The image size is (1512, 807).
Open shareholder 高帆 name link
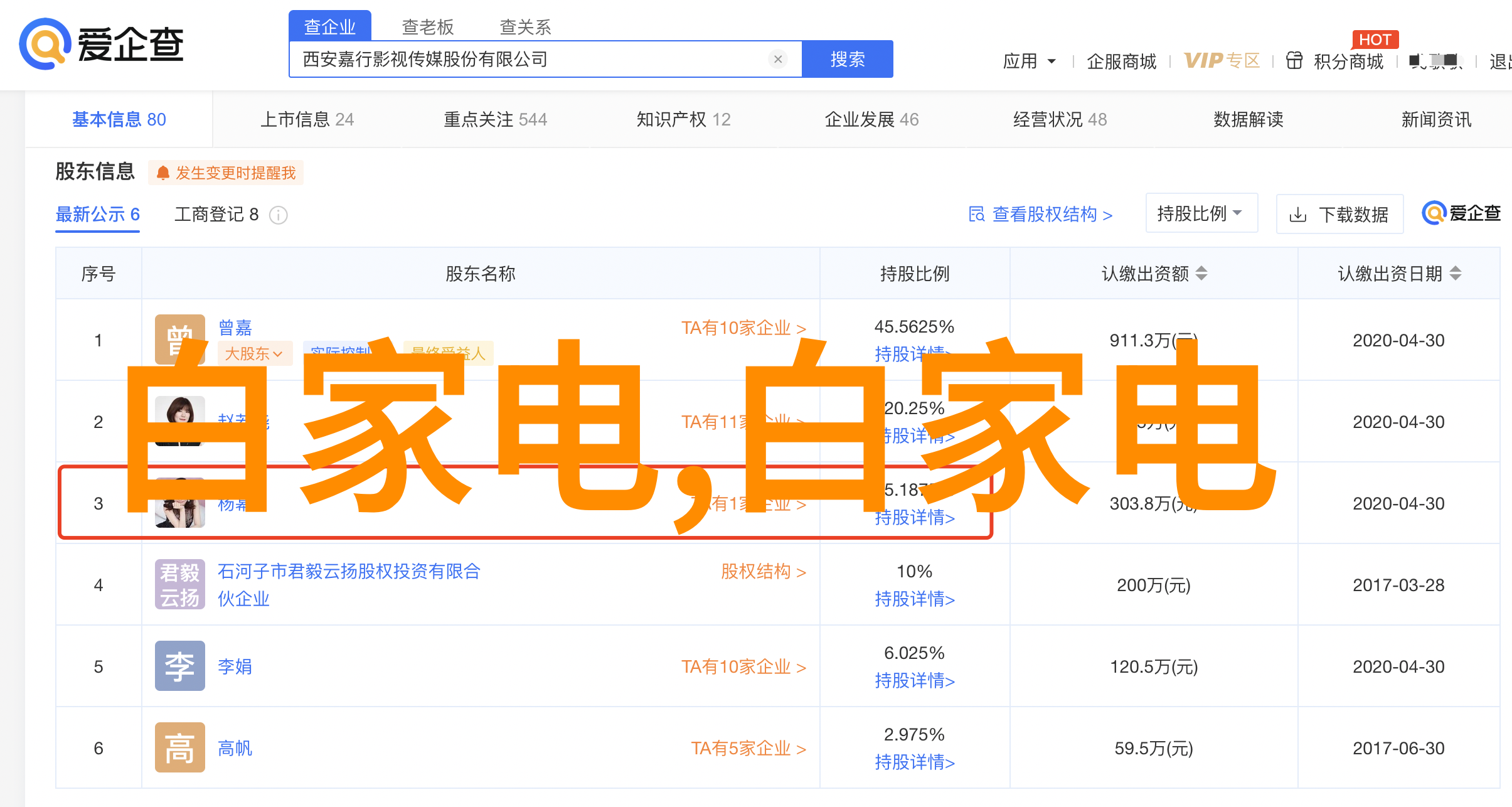[235, 748]
